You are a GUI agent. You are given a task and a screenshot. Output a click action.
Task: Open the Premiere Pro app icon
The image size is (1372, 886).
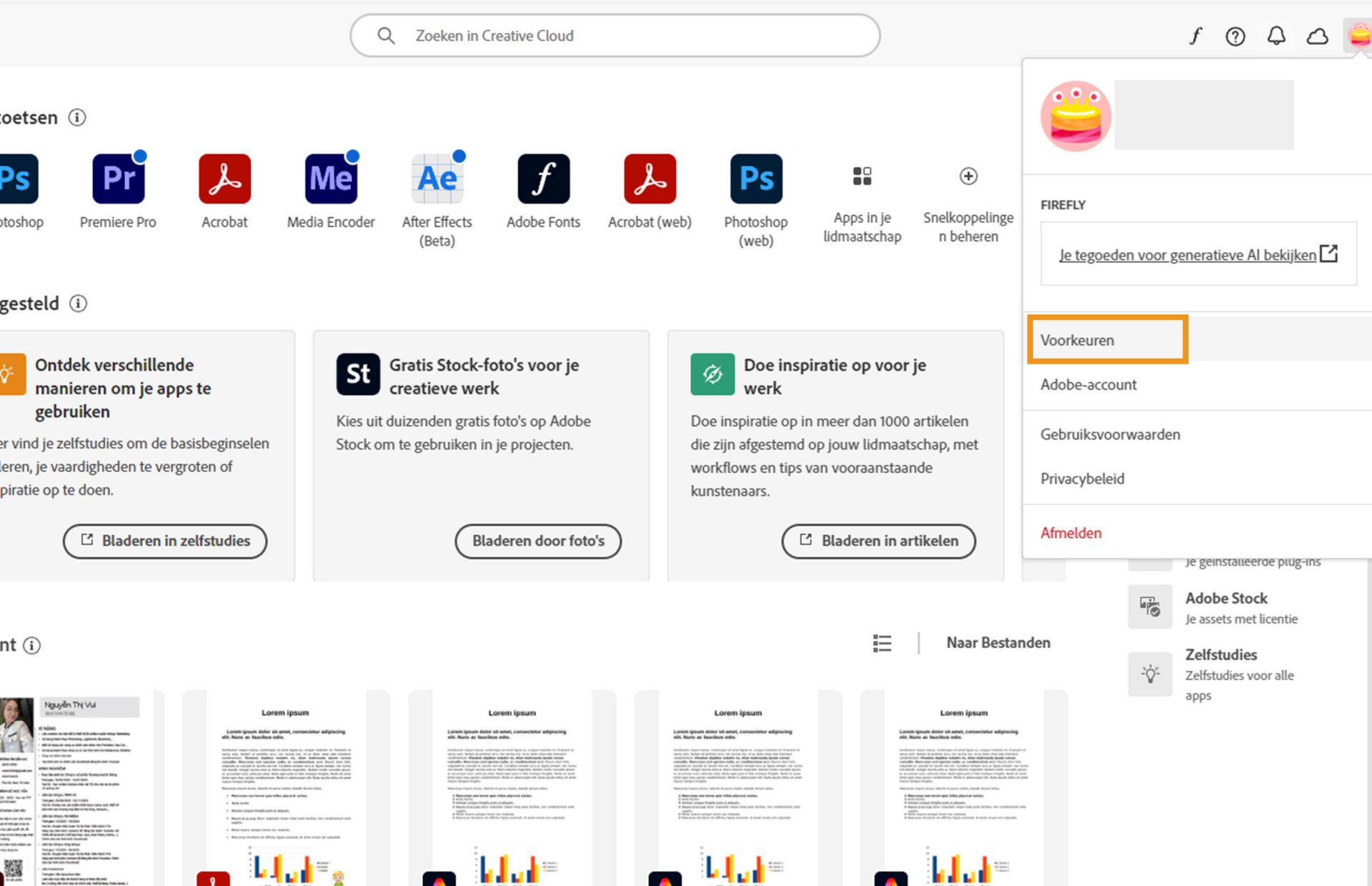click(x=119, y=179)
